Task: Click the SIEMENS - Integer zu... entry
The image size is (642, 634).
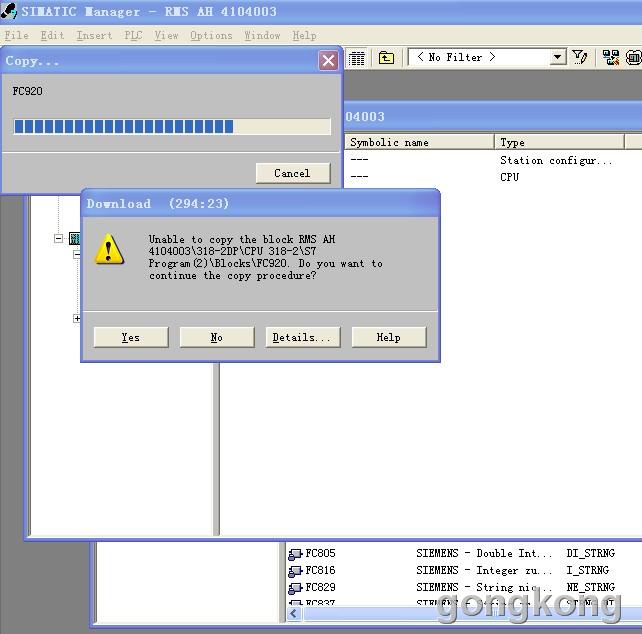Action: [x=484, y=570]
